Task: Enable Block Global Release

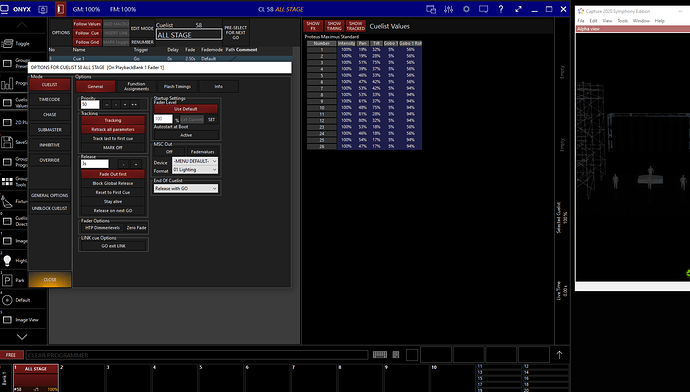Action: click(x=113, y=183)
